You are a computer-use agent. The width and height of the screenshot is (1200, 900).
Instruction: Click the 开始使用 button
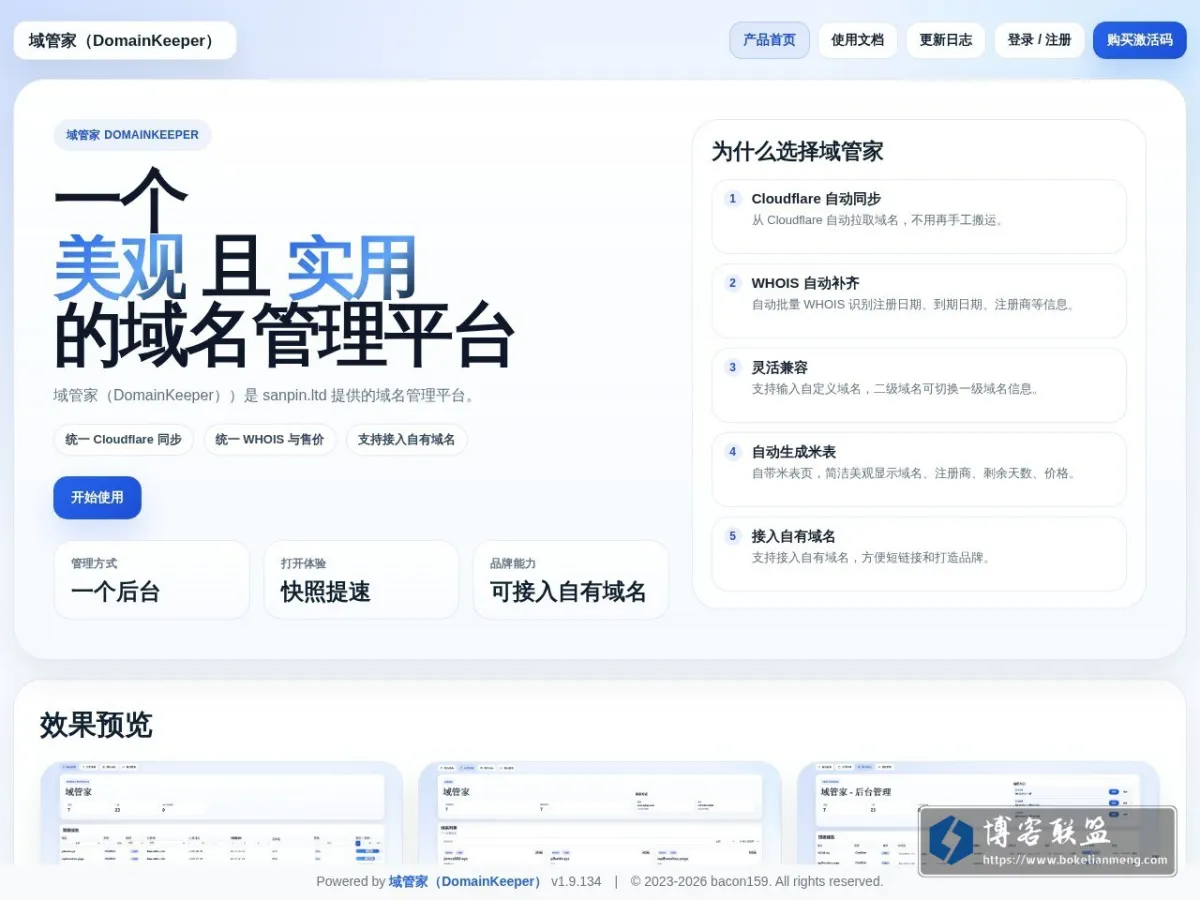(x=97, y=497)
